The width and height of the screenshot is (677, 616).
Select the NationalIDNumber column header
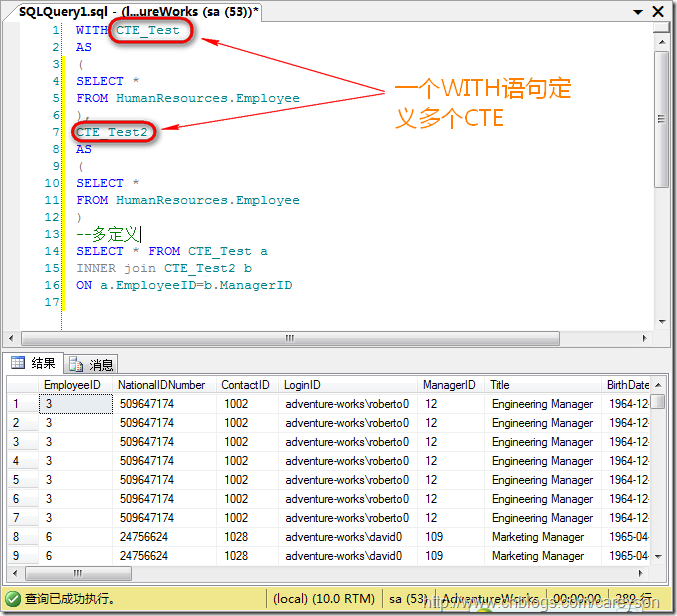tap(163, 385)
